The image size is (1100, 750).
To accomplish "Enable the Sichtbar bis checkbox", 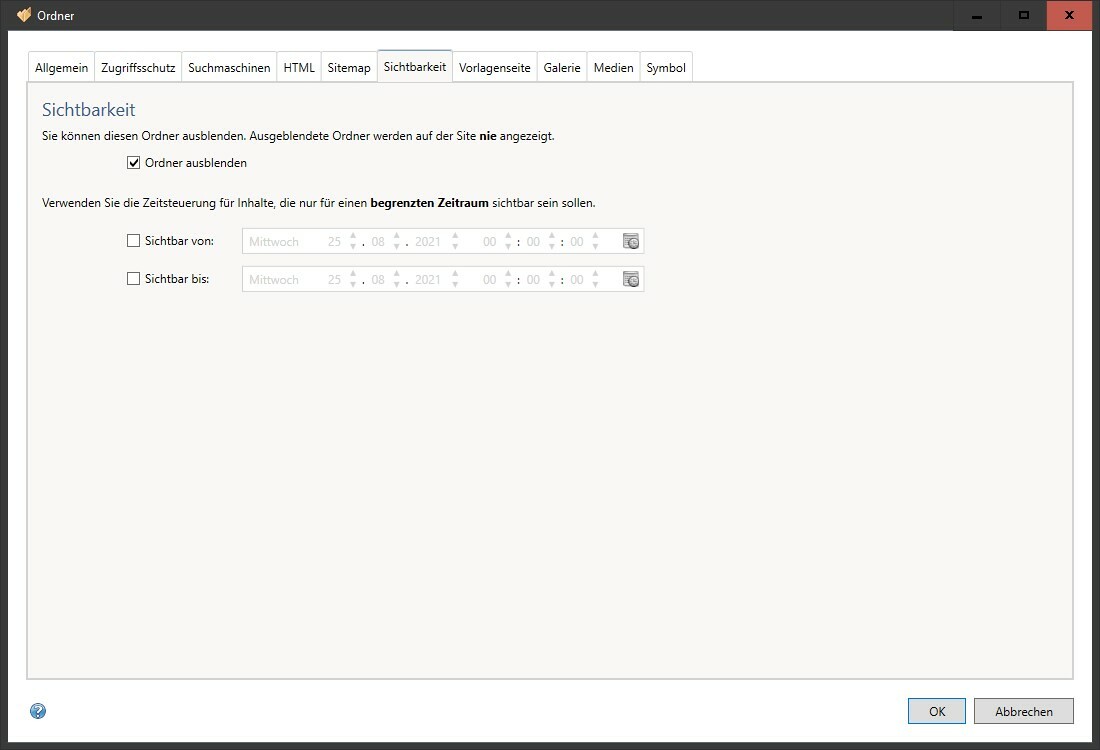I will tap(133, 279).
